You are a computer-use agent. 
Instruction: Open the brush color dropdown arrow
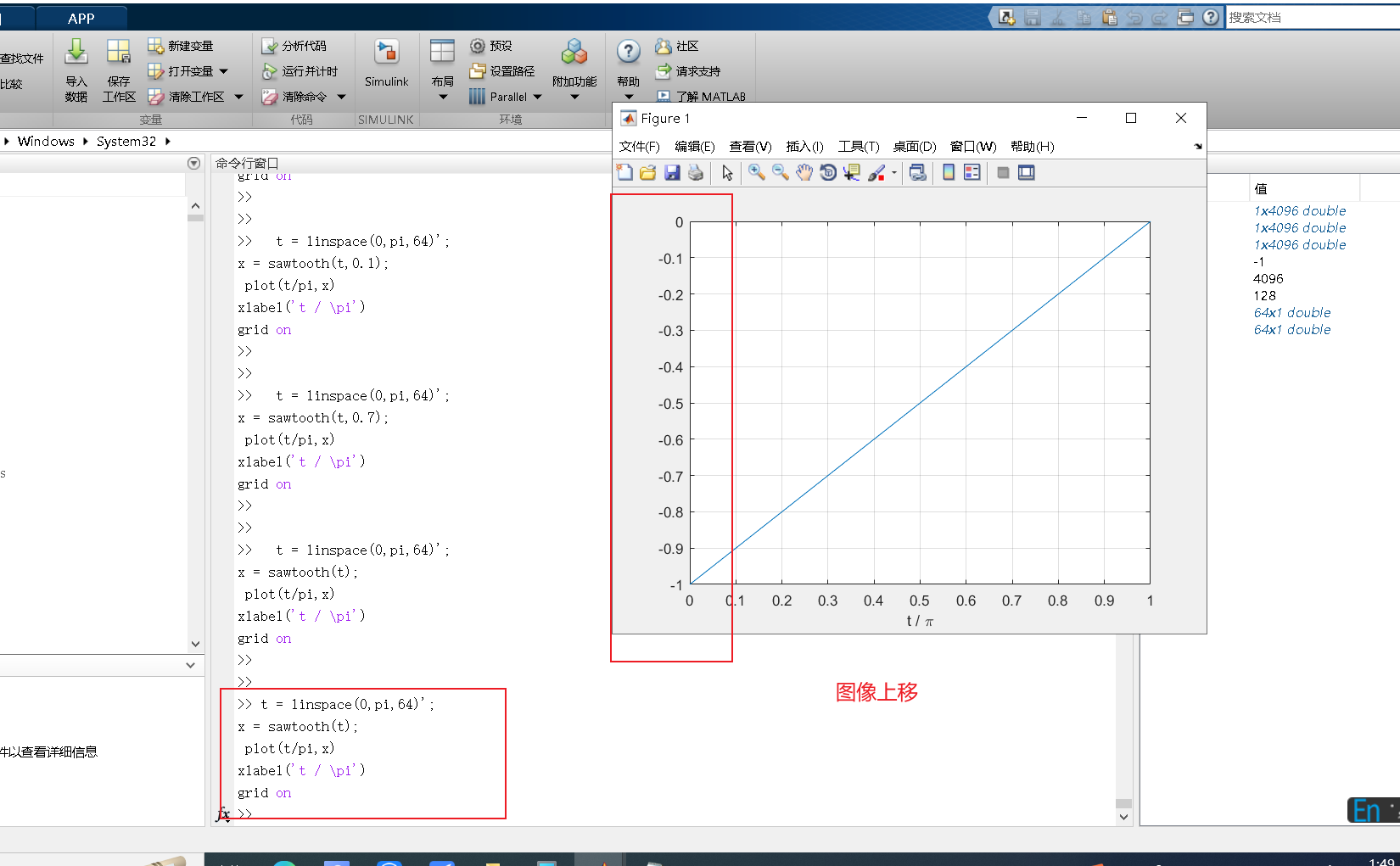(x=894, y=173)
